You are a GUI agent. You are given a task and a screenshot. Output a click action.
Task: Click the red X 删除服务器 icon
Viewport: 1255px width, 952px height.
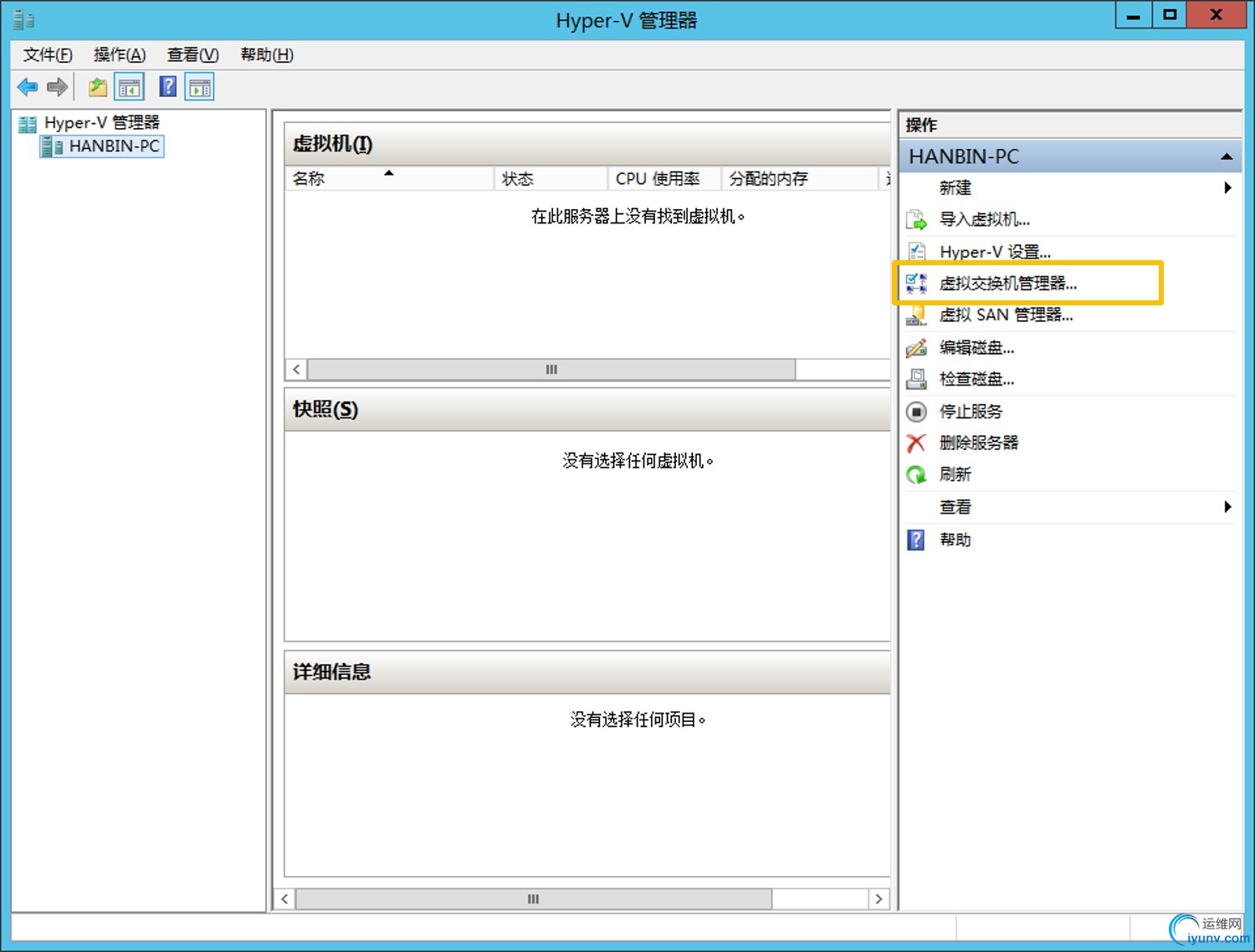pos(916,443)
